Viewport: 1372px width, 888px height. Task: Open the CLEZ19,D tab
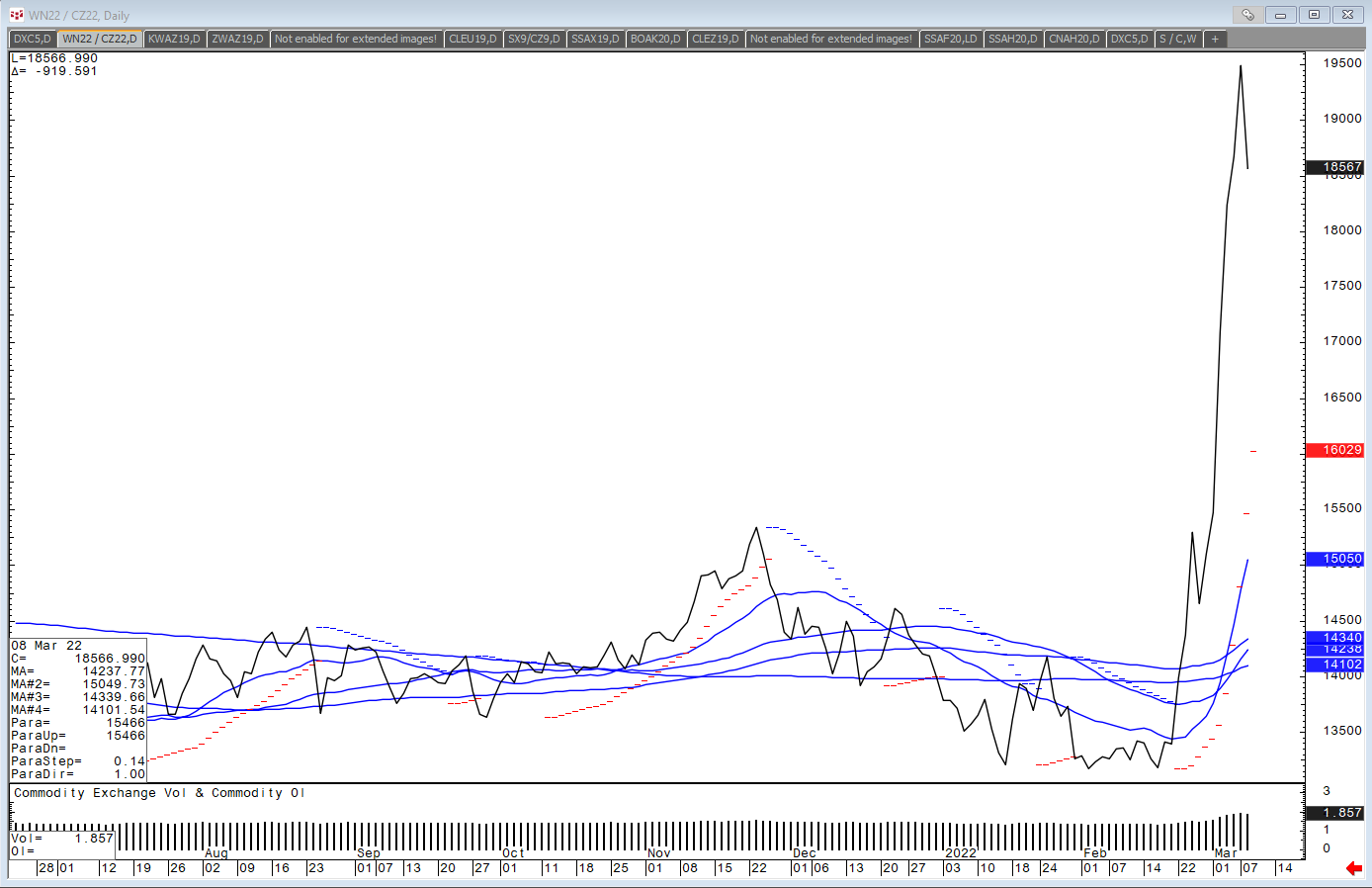tap(716, 39)
